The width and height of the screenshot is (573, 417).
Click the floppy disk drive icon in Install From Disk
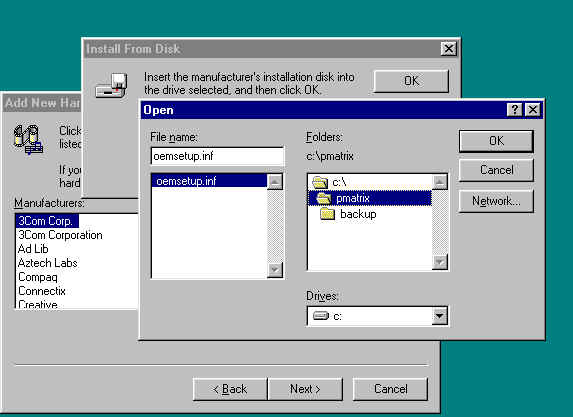(x=111, y=86)
